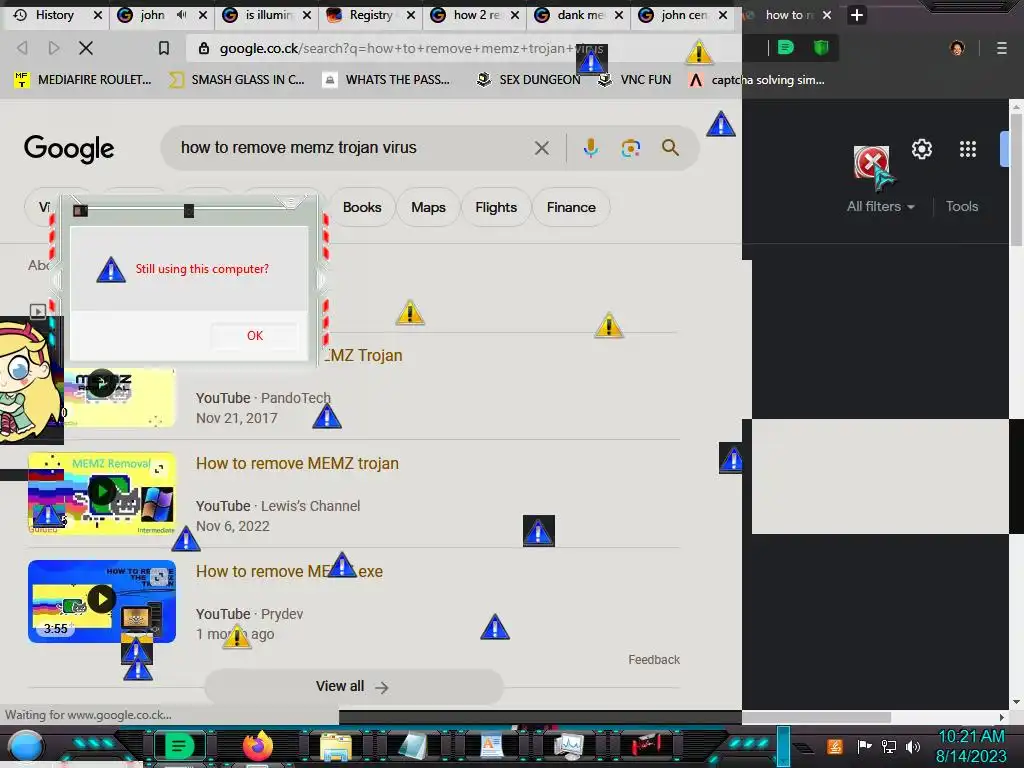Open the Google apps grid
Viewport: 1024px width, 768px height.
pyautogui.click(x=968, y=150)
